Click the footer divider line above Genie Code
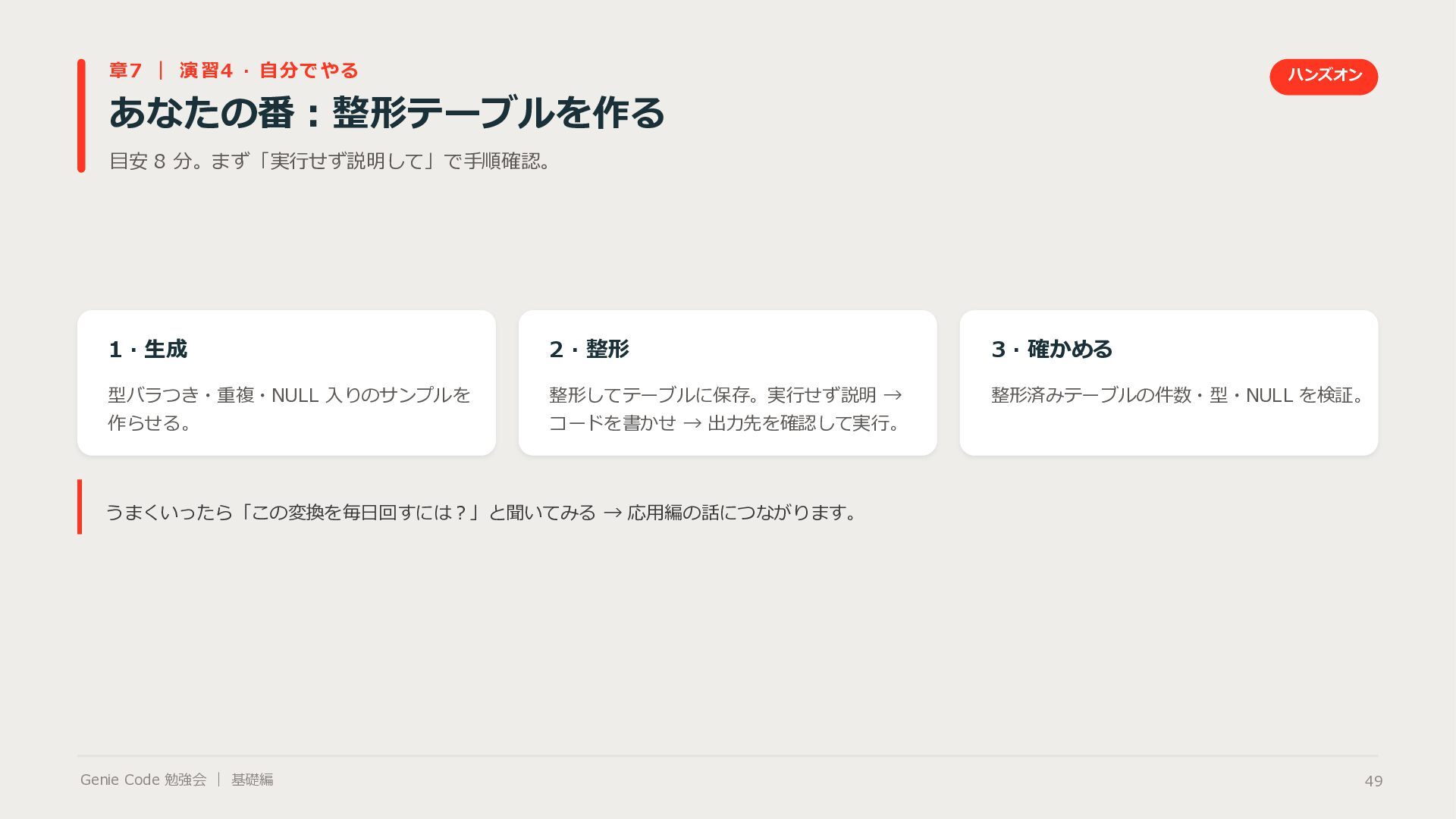Viewport: 1456px width, 819px height. click(x=727, y=755)
